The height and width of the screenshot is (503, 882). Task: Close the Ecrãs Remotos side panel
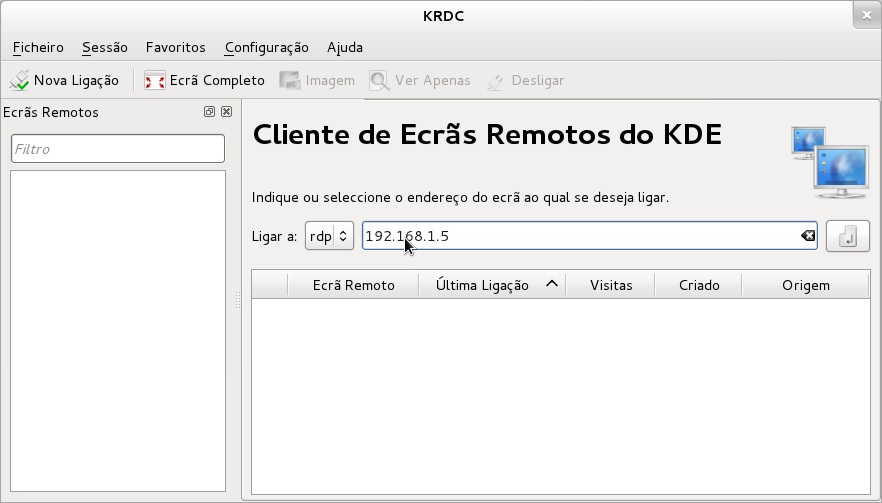point(227,112)
